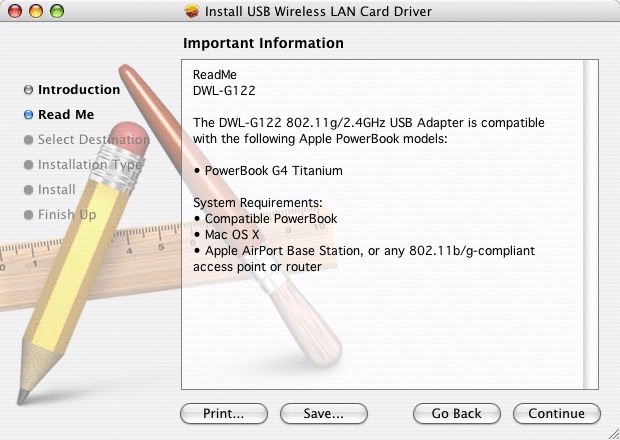The image size is (620, 440).
Task: Click the ReadMe text area scrollbar
Action: tap(591, 225)
